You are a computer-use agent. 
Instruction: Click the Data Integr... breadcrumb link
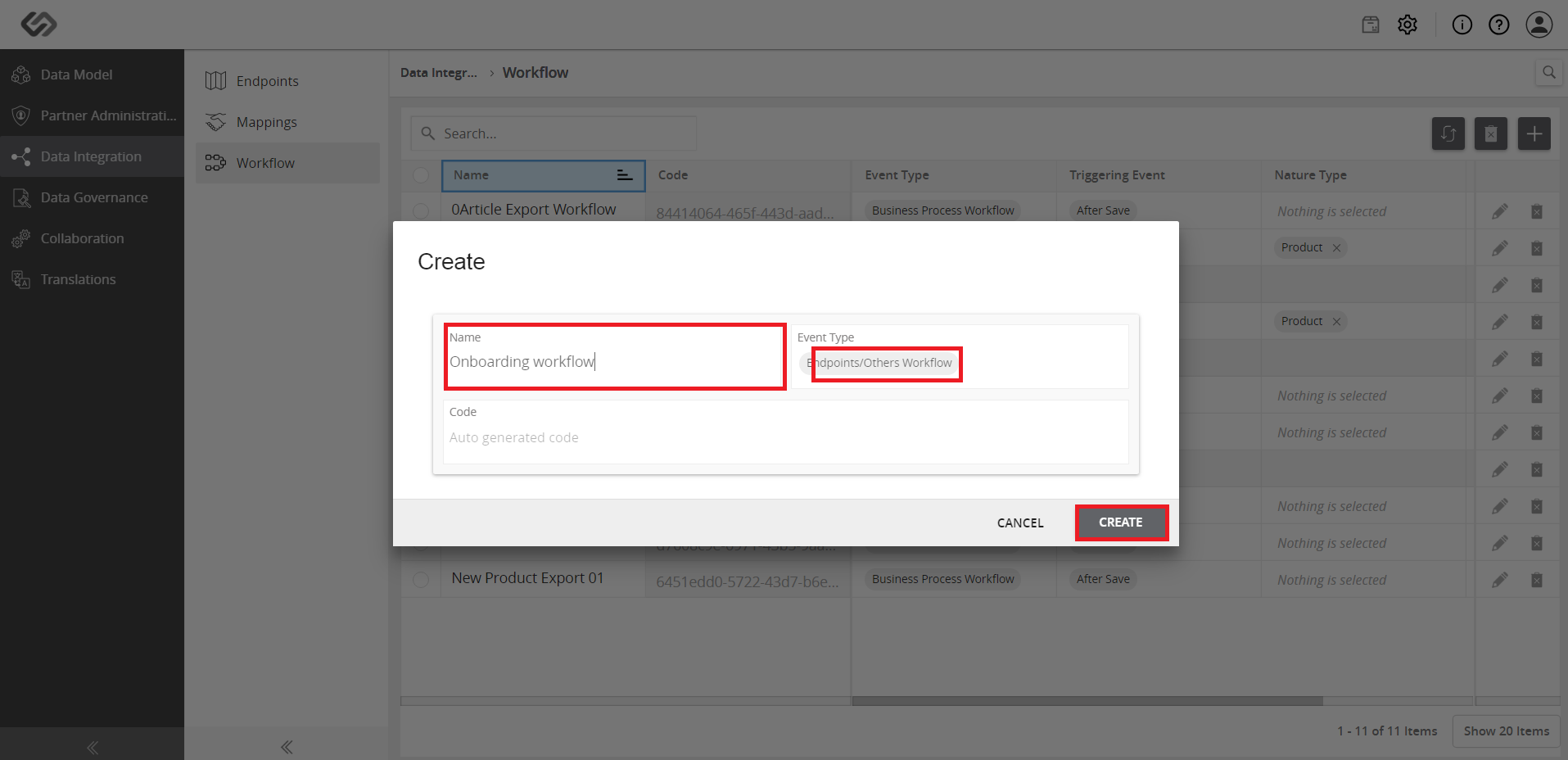438,73
